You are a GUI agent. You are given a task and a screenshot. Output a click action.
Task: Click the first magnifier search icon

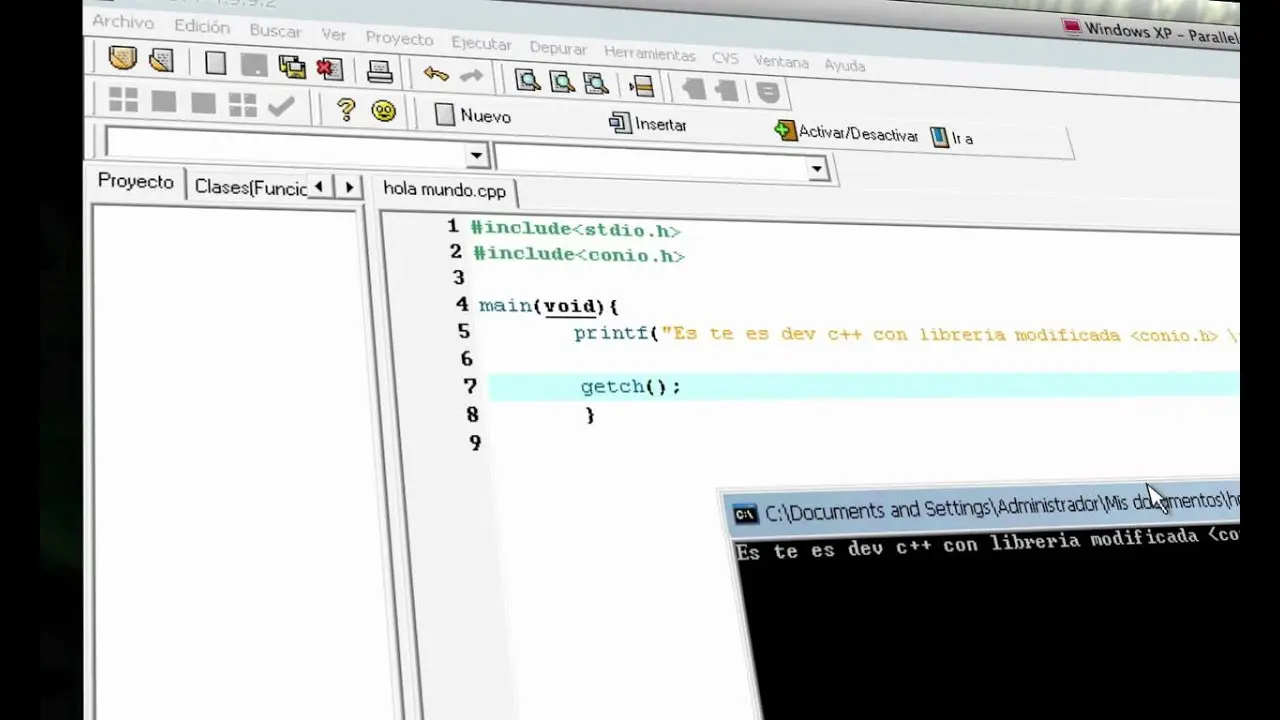[x=526, y=80]
